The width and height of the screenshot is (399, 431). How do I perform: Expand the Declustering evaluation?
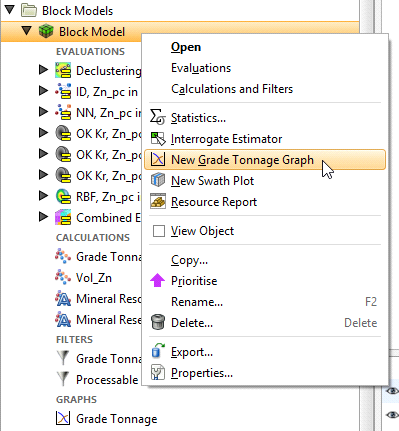pos(43,70)
